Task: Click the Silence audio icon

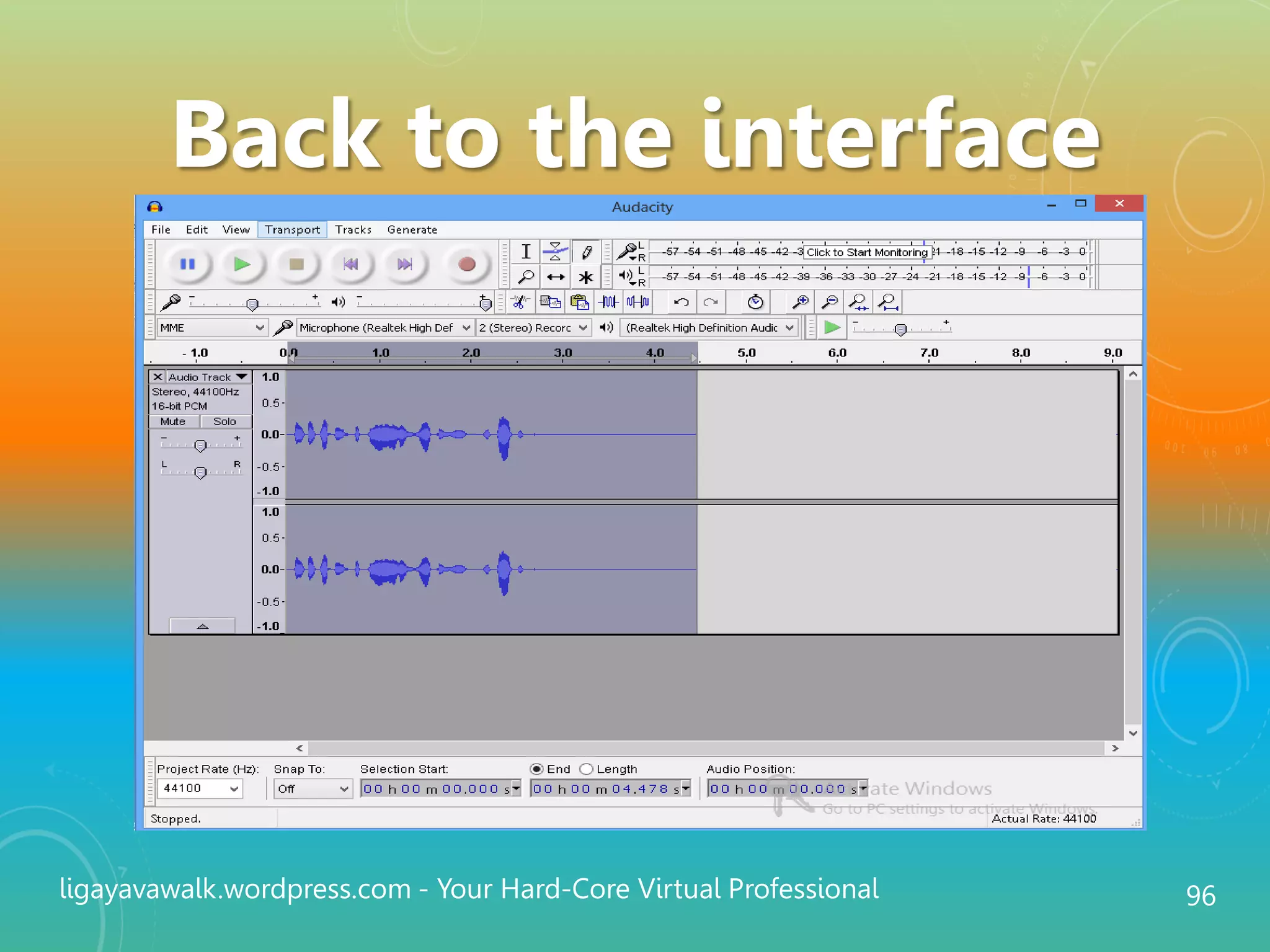Action: [637, 302]
